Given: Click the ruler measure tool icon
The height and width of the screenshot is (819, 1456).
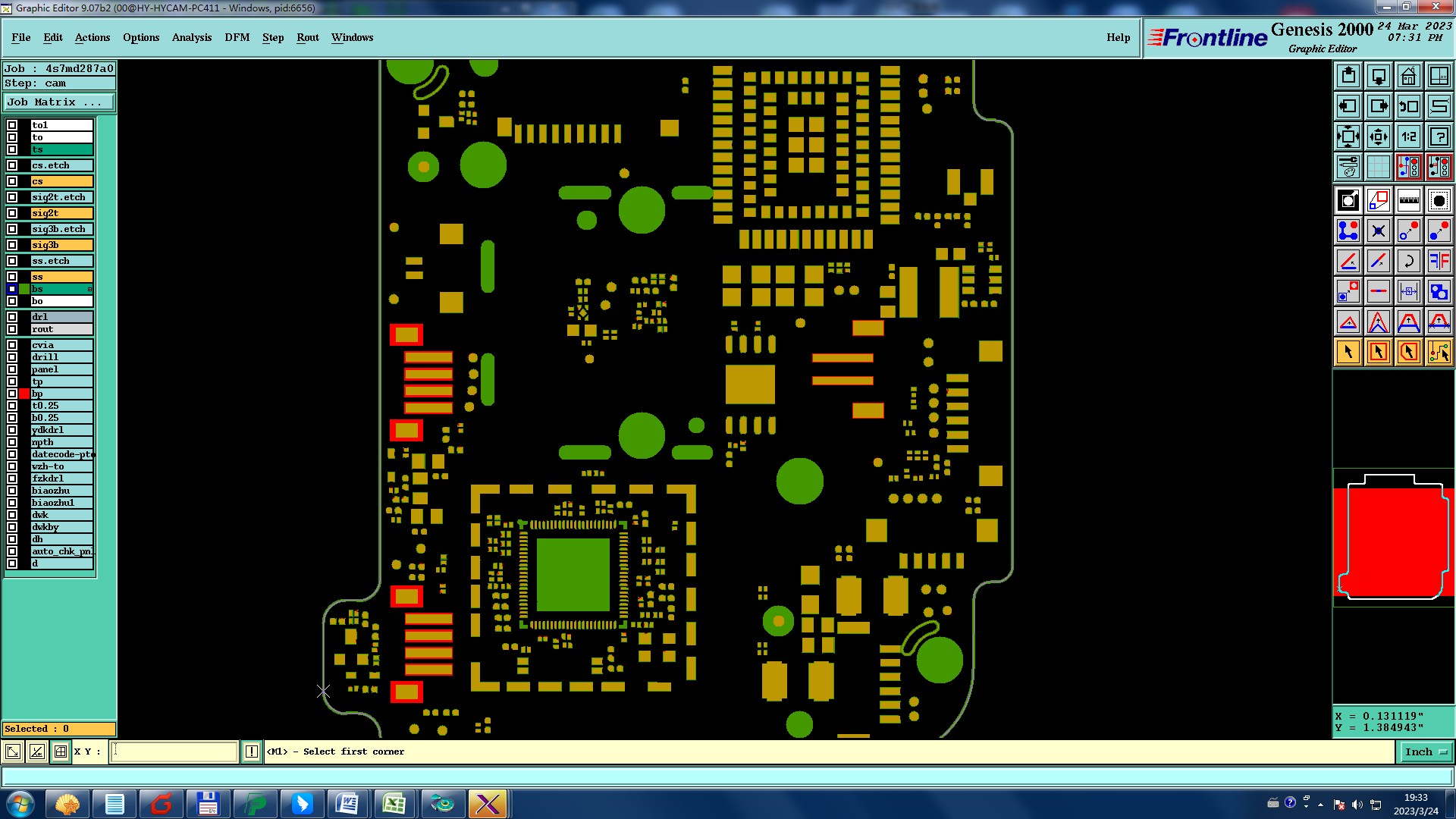Looking at the screenshot, I should tap(1408, 200).
